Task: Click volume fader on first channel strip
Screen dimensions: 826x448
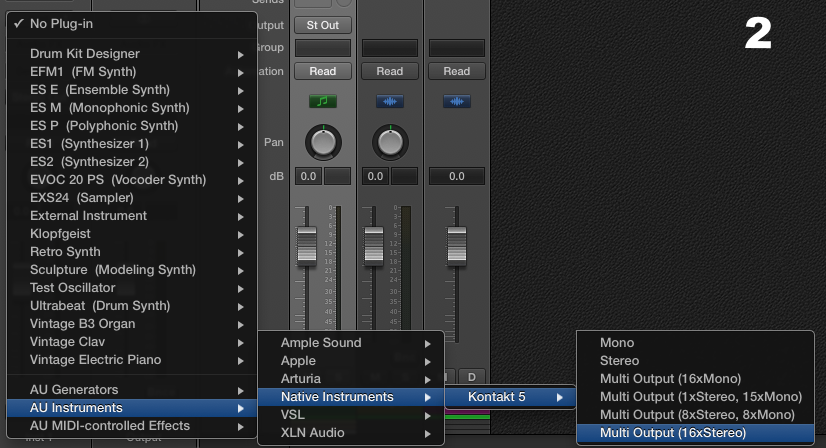Action: [x=307, y=246]
